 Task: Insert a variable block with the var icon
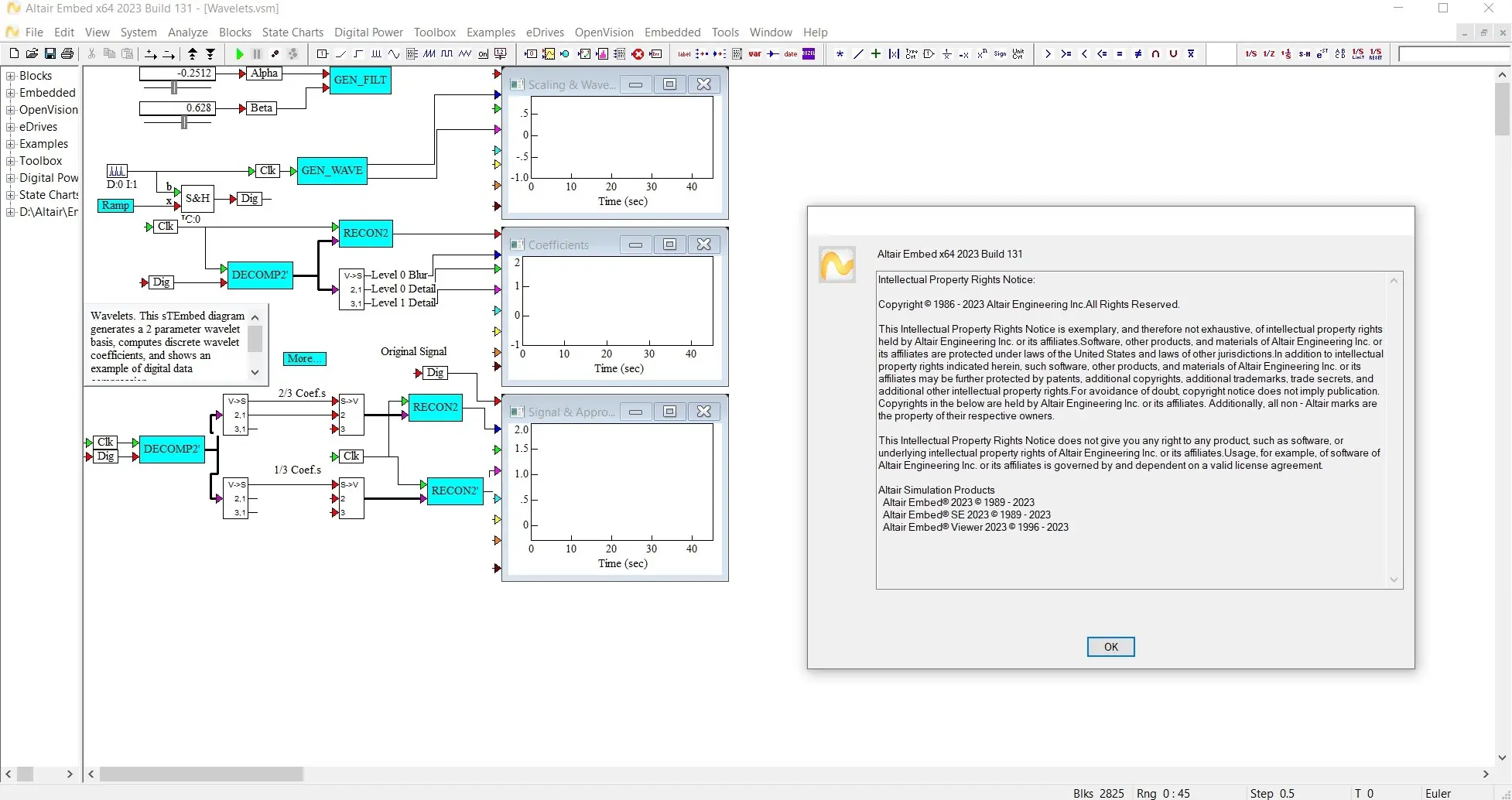tap(754, 53)
